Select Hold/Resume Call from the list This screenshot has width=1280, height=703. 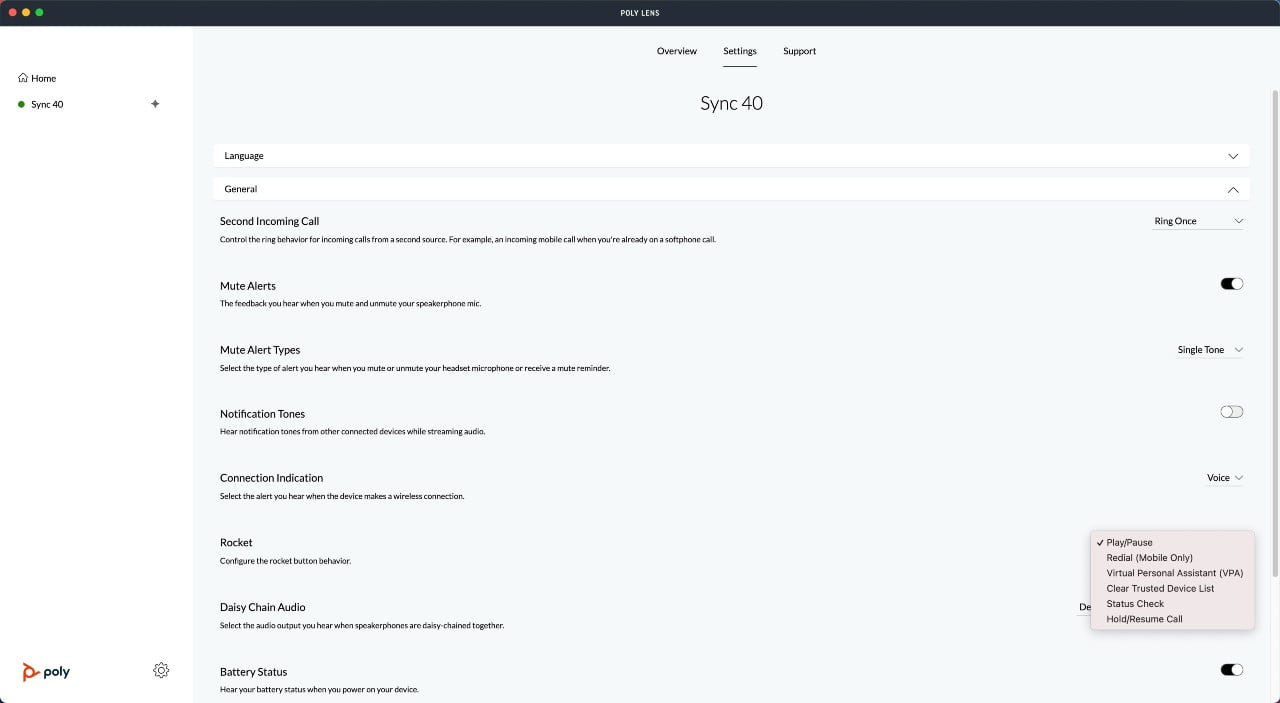[x=1144, y=619]
